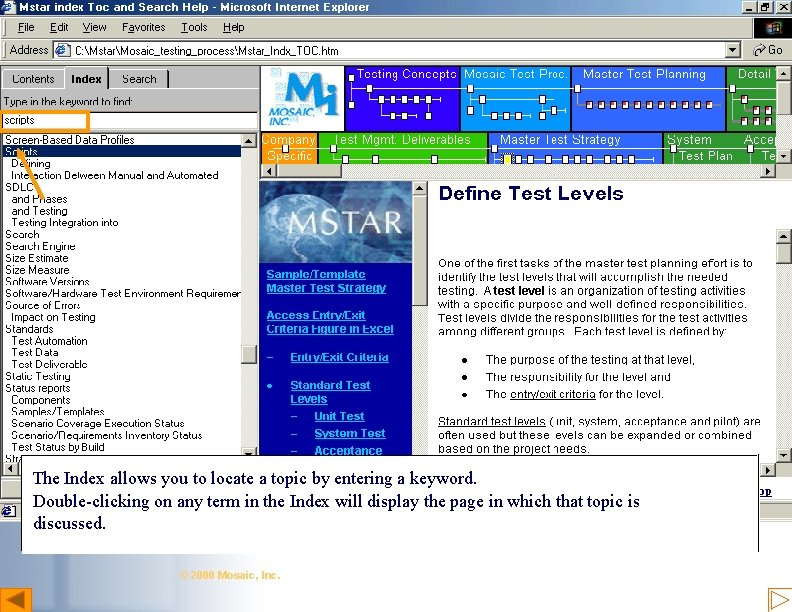Select Testing Integration into index entry
Image resolution: width=792 pixels, height=612 pixels.
65,223
